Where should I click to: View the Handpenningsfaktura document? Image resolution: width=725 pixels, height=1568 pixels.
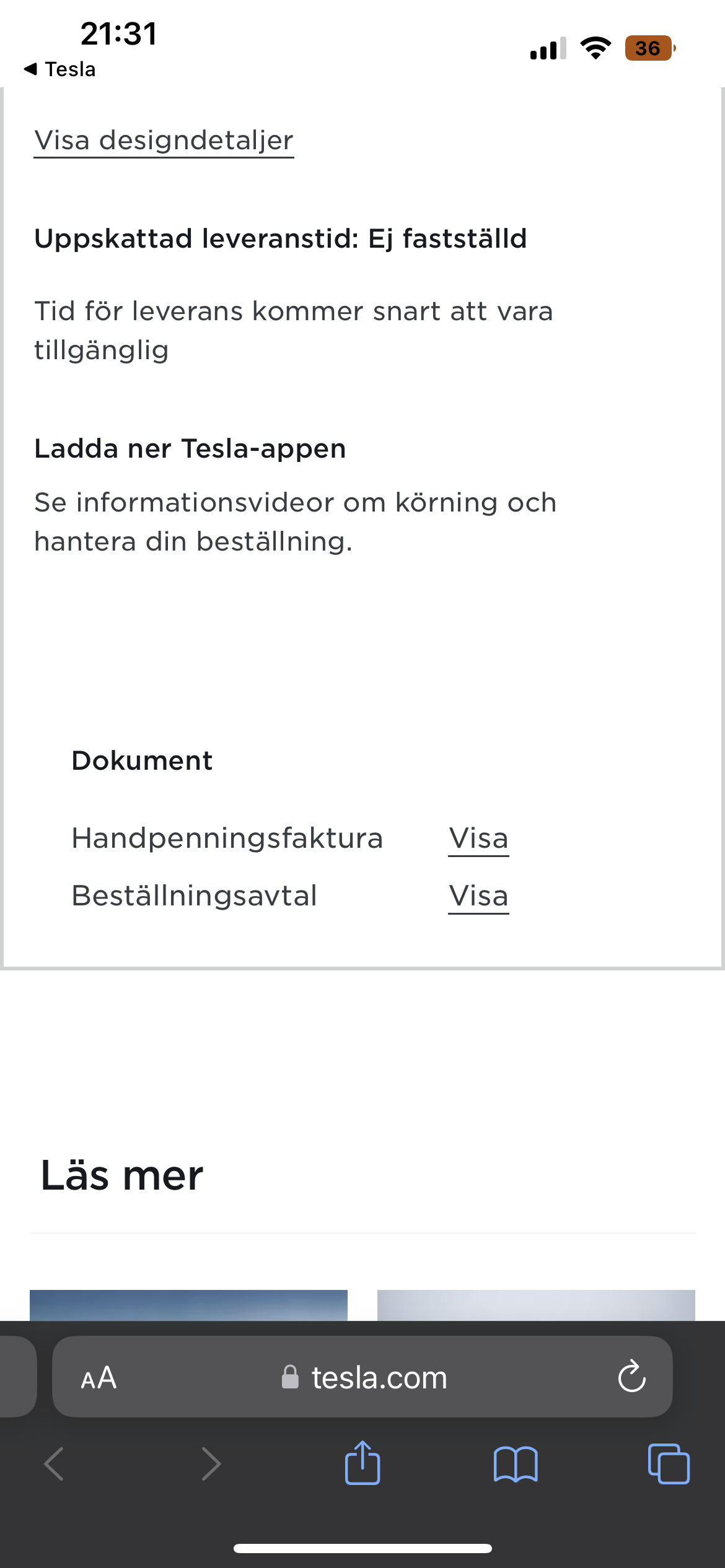478,838
